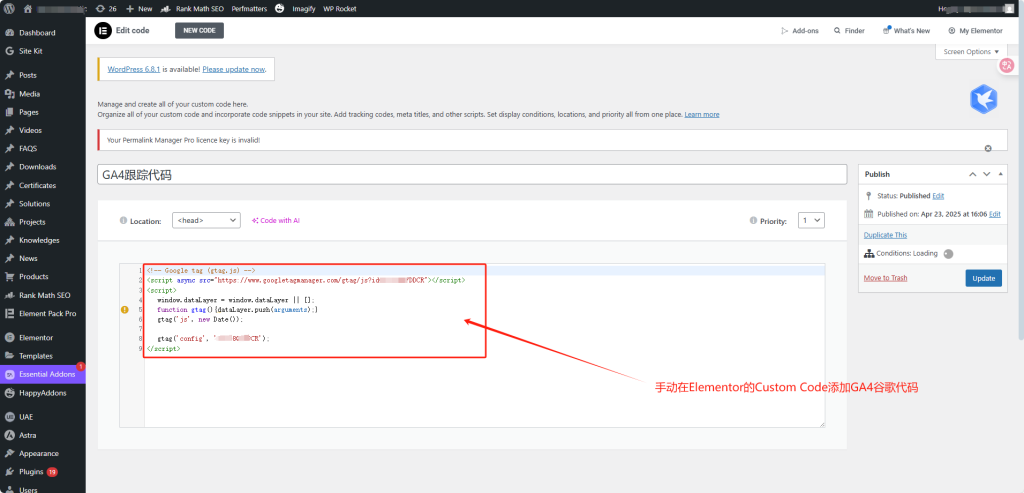Open What's New in top bar
This screenshot has width=1024, height=493.
click(x=906, y=31)
